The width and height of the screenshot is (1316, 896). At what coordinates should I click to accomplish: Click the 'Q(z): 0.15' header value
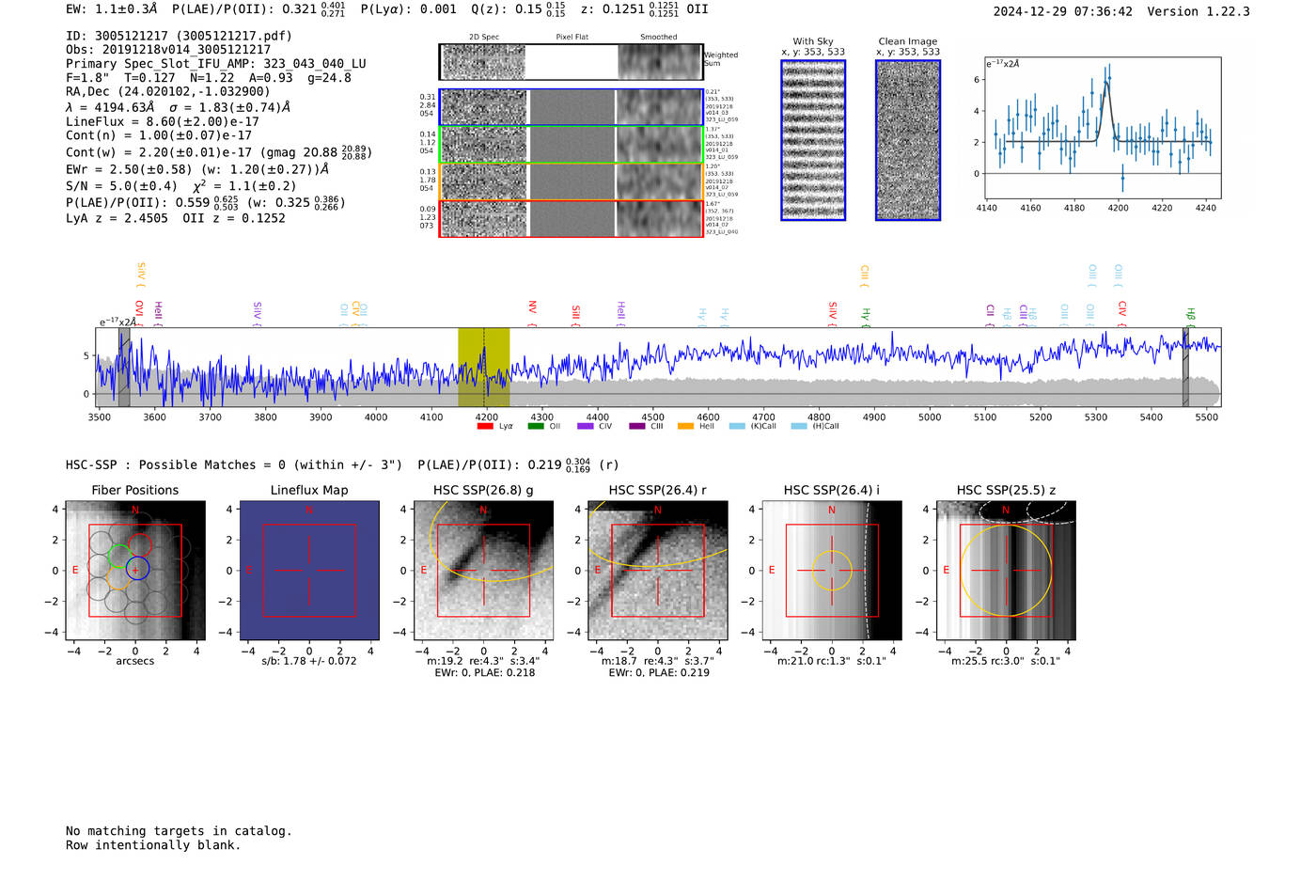point(518,8)
